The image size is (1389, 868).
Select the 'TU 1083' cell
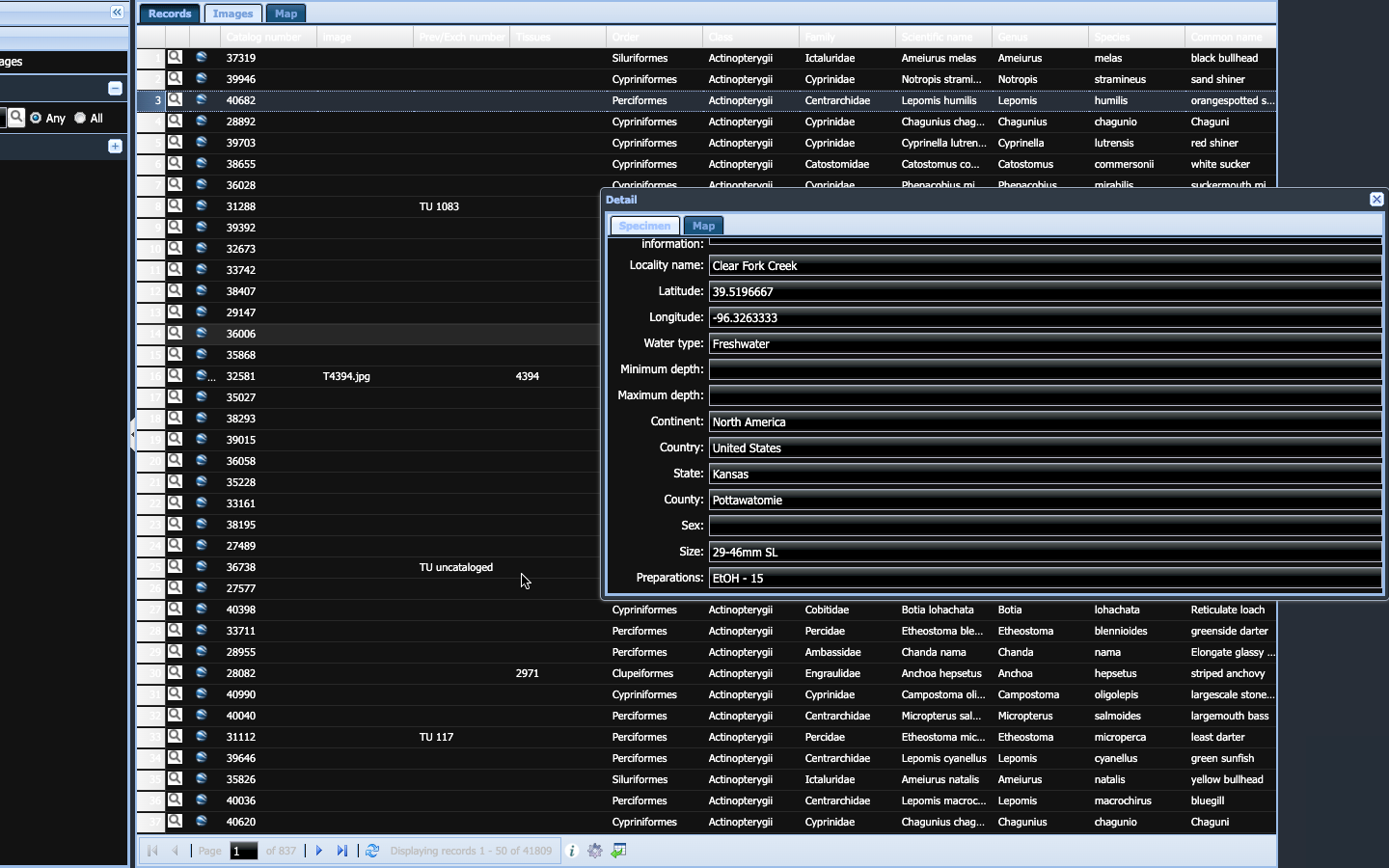[x=461, y=206]
